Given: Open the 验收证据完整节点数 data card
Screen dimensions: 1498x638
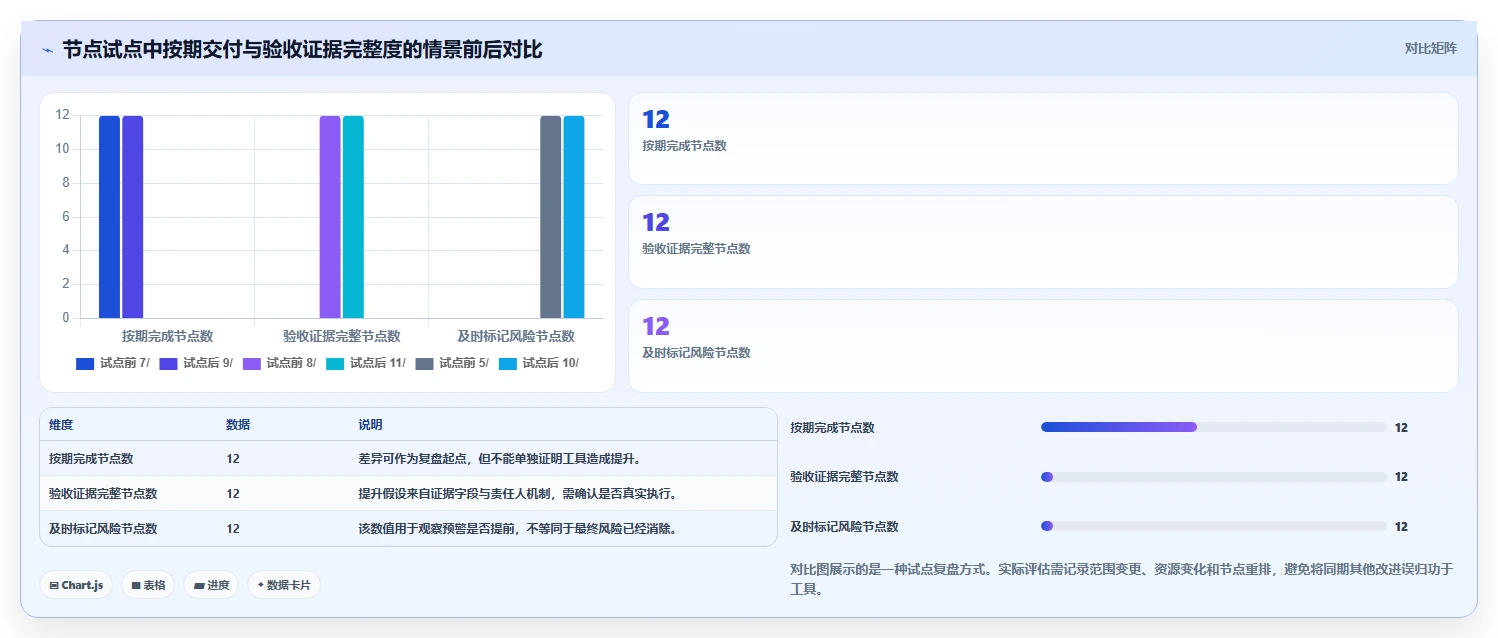Looking at the screenshot, I should tap(1043, 242).
